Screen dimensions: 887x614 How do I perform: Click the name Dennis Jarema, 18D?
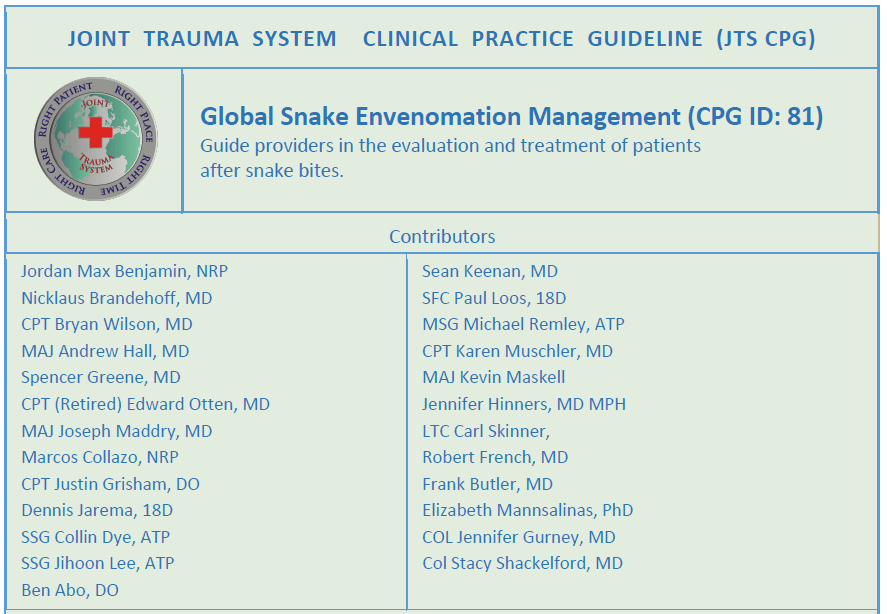point(97,511)
